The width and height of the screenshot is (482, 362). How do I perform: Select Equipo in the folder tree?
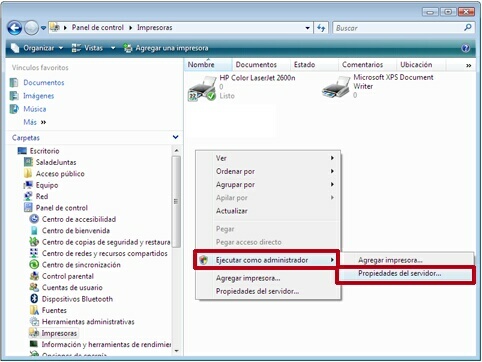(47, 185)
